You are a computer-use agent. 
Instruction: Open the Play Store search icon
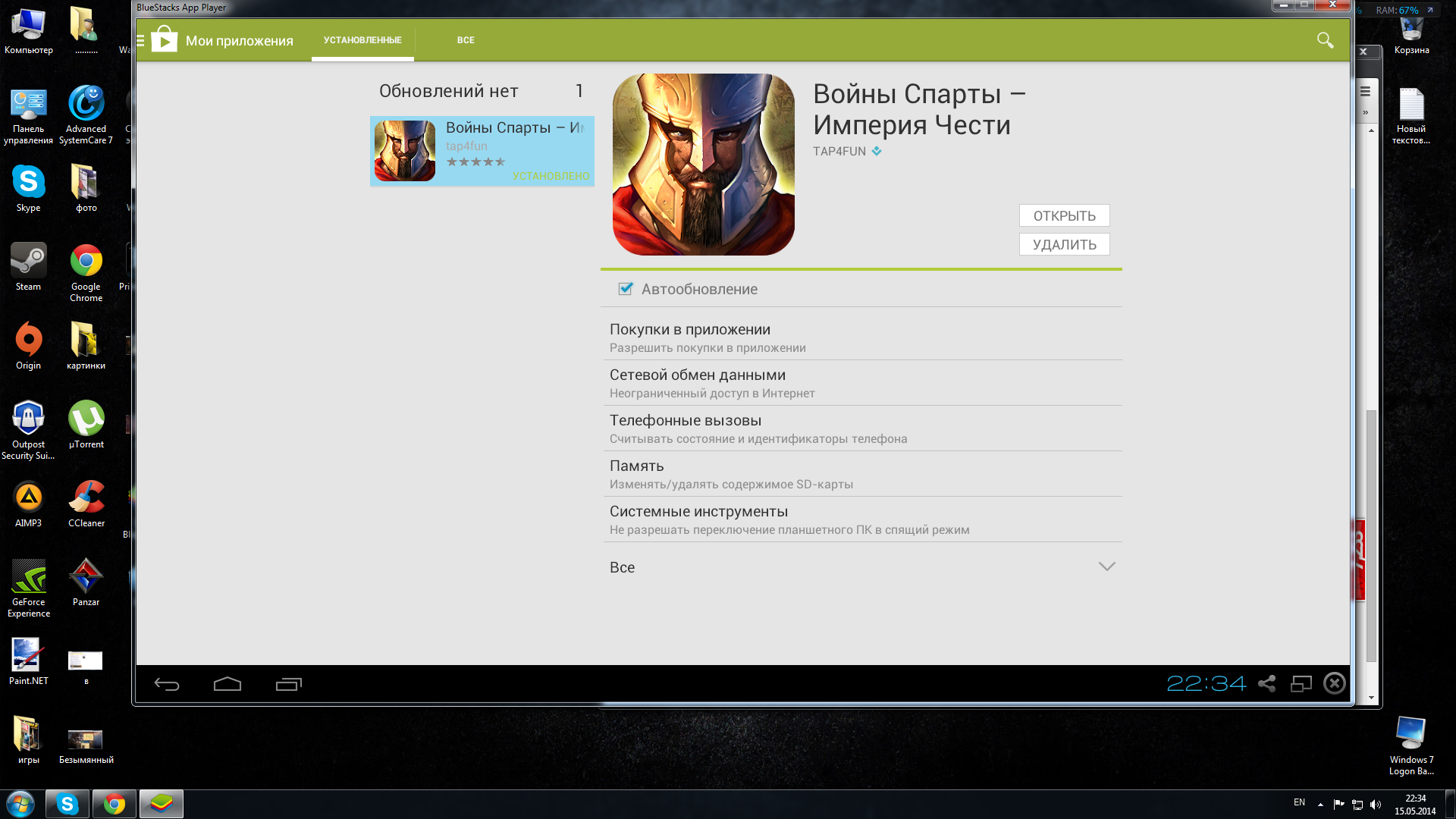(1325, 40)
